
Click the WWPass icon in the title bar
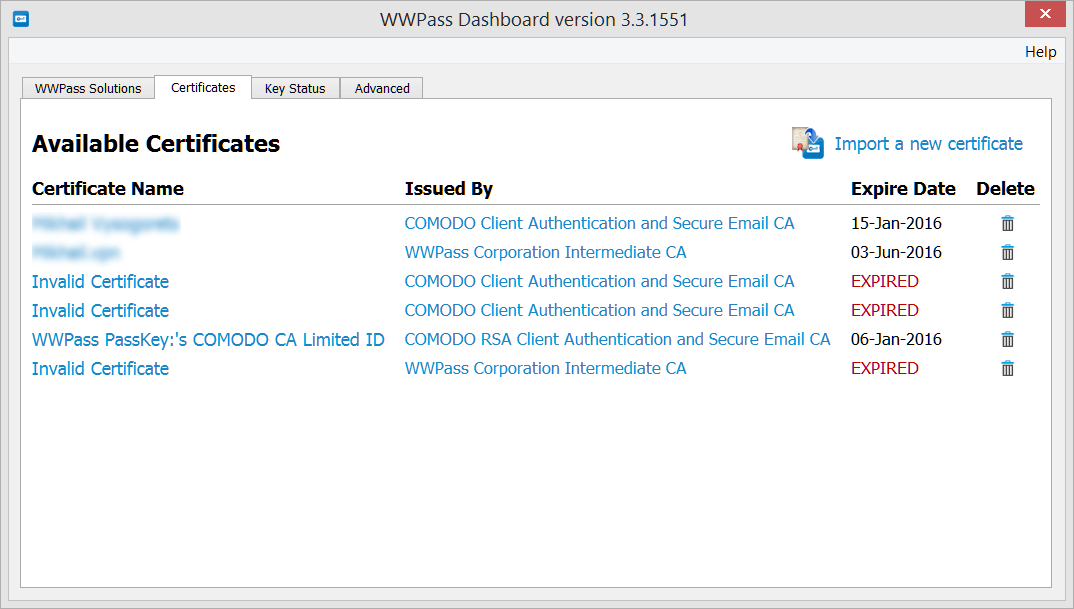(x=20, y=18)
